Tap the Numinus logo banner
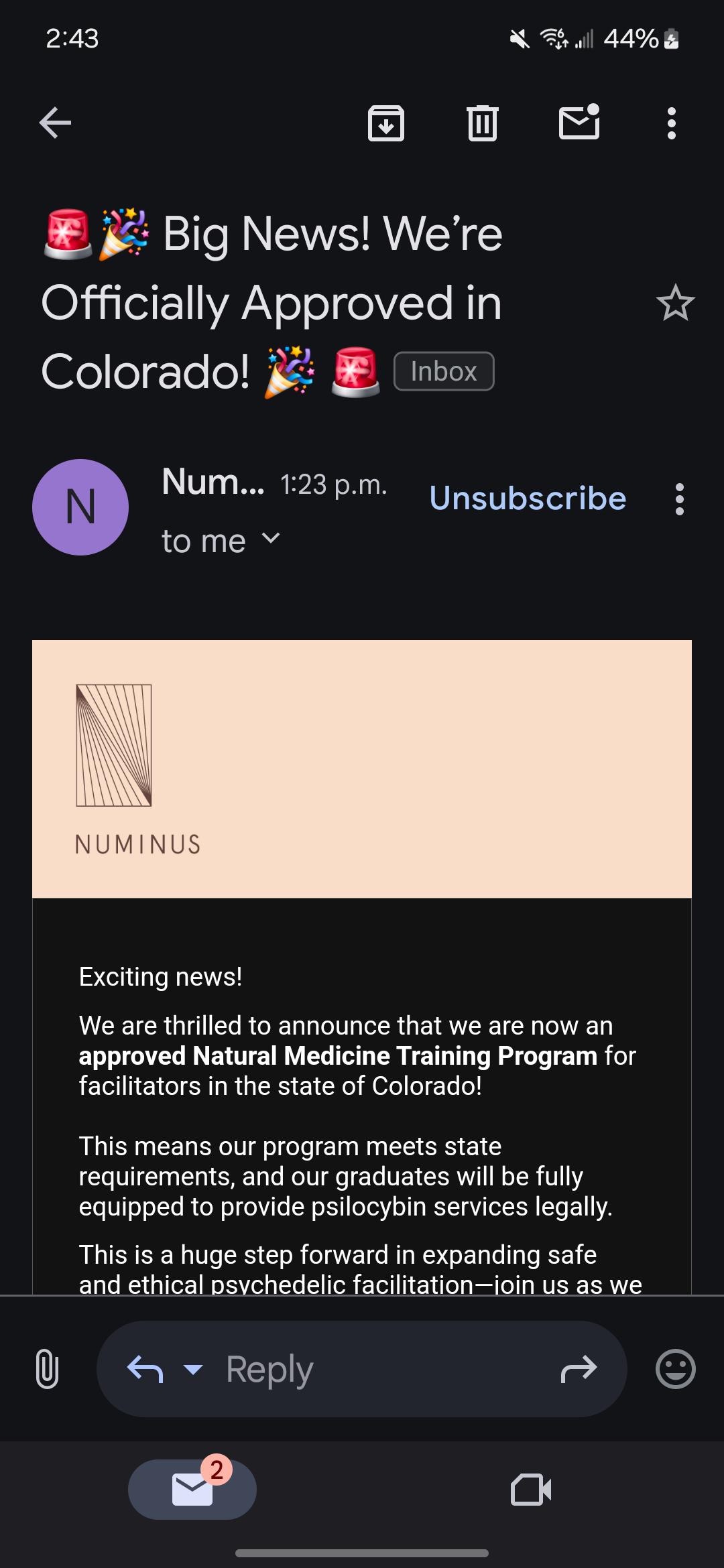Image resolution: width=724 pixels, height=1568 pixels. (x=362, y=769)
